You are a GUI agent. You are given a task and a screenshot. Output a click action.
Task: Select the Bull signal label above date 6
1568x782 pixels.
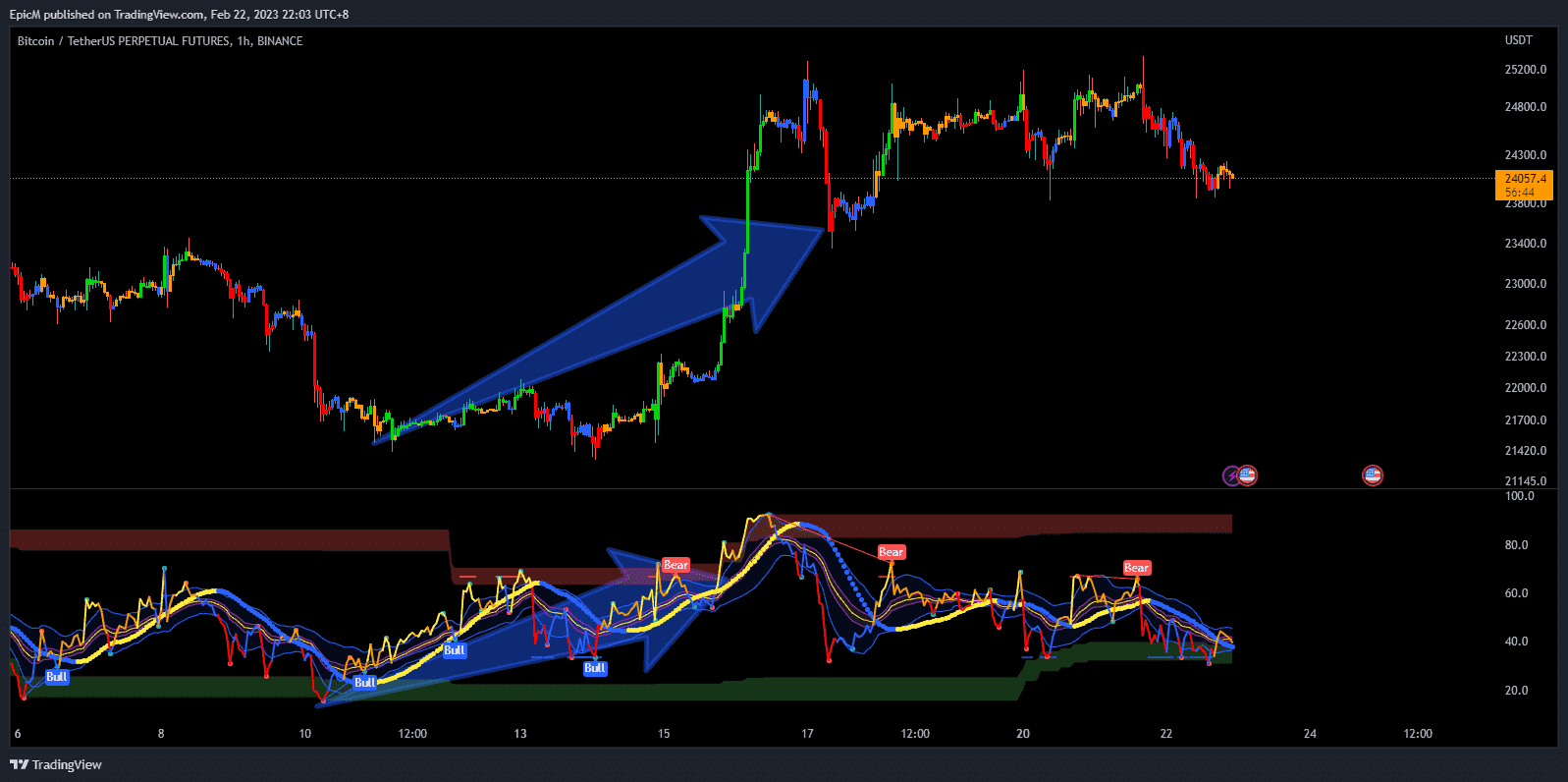tap(57, 677)
